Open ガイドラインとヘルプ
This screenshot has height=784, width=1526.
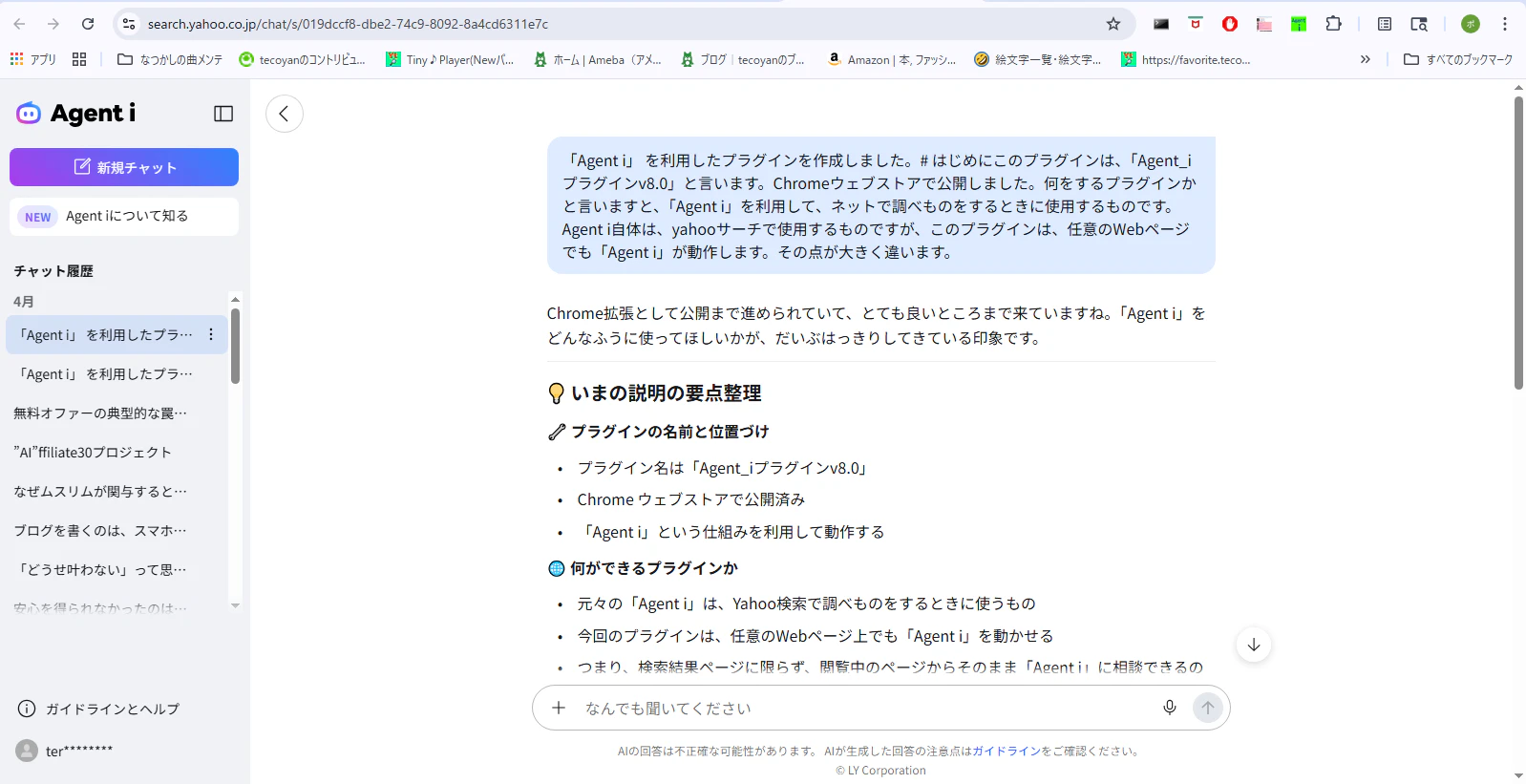click(98, 709)
